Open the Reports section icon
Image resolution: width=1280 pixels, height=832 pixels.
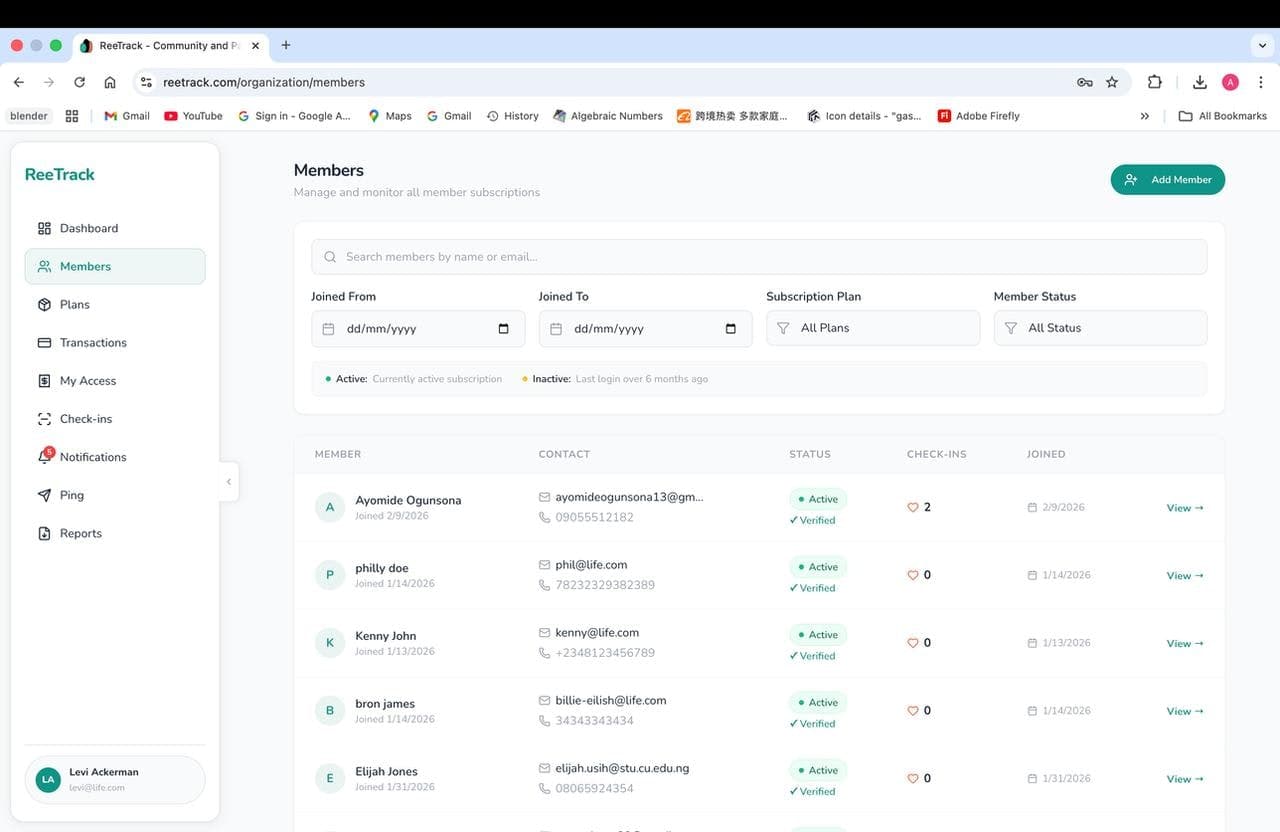(x=43, y=533)
